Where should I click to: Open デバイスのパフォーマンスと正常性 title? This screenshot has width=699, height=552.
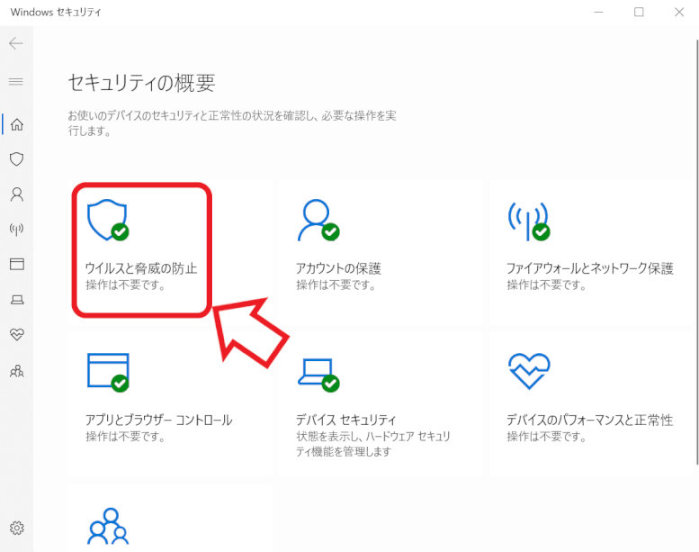[589, 420]
